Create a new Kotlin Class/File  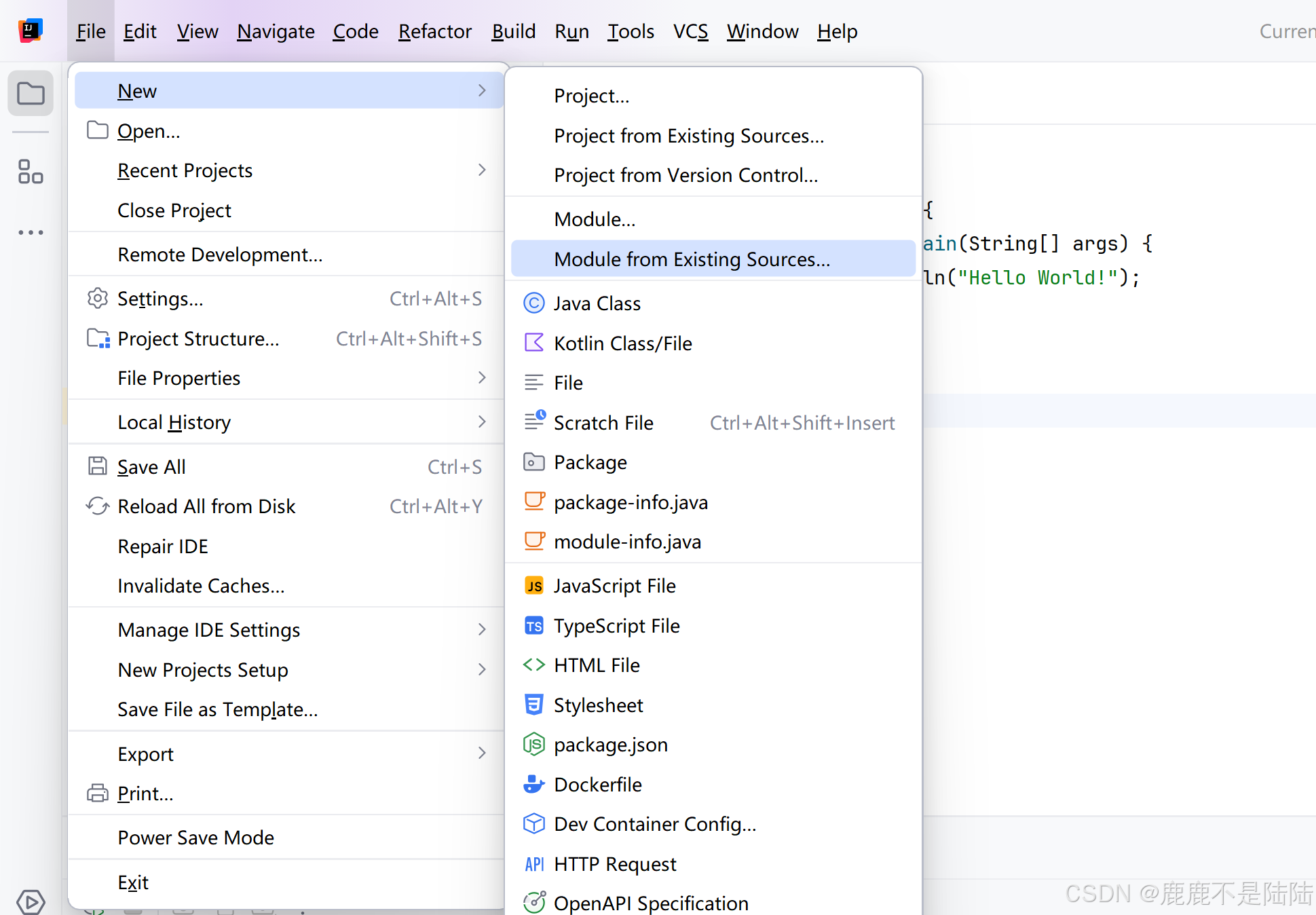tap(622, 343)
